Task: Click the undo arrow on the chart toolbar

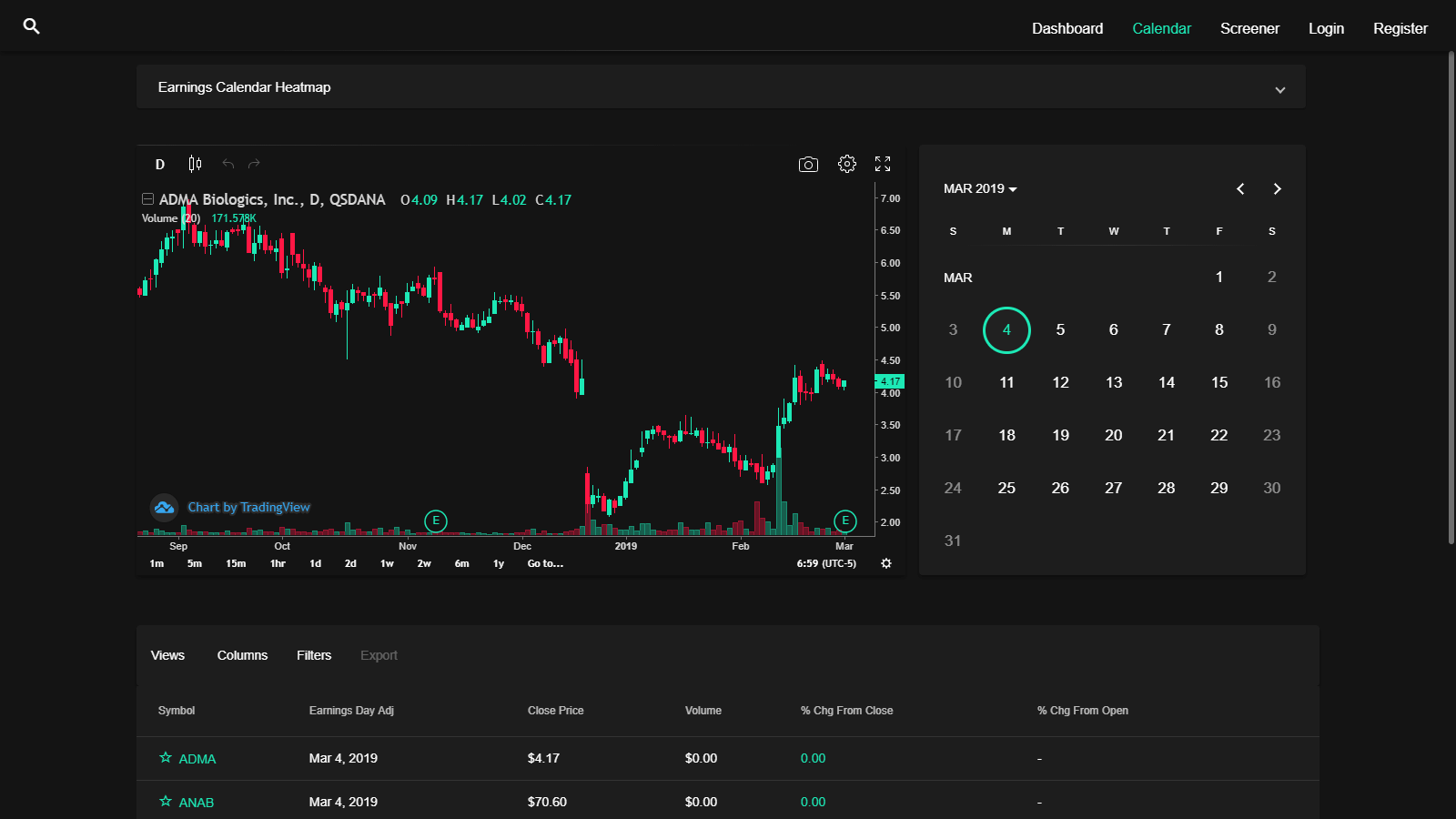Action: point(227,164)
